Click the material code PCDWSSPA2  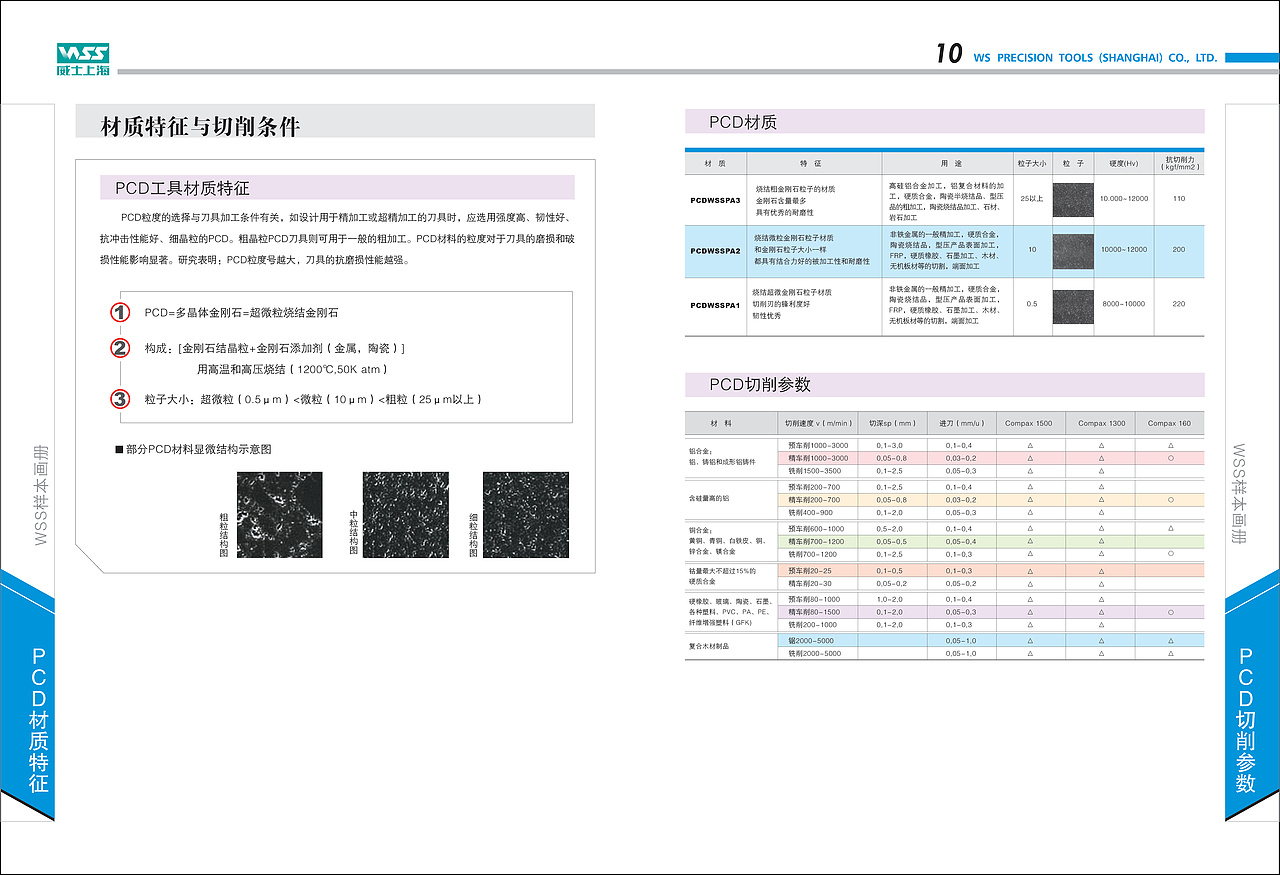point(715,250)
